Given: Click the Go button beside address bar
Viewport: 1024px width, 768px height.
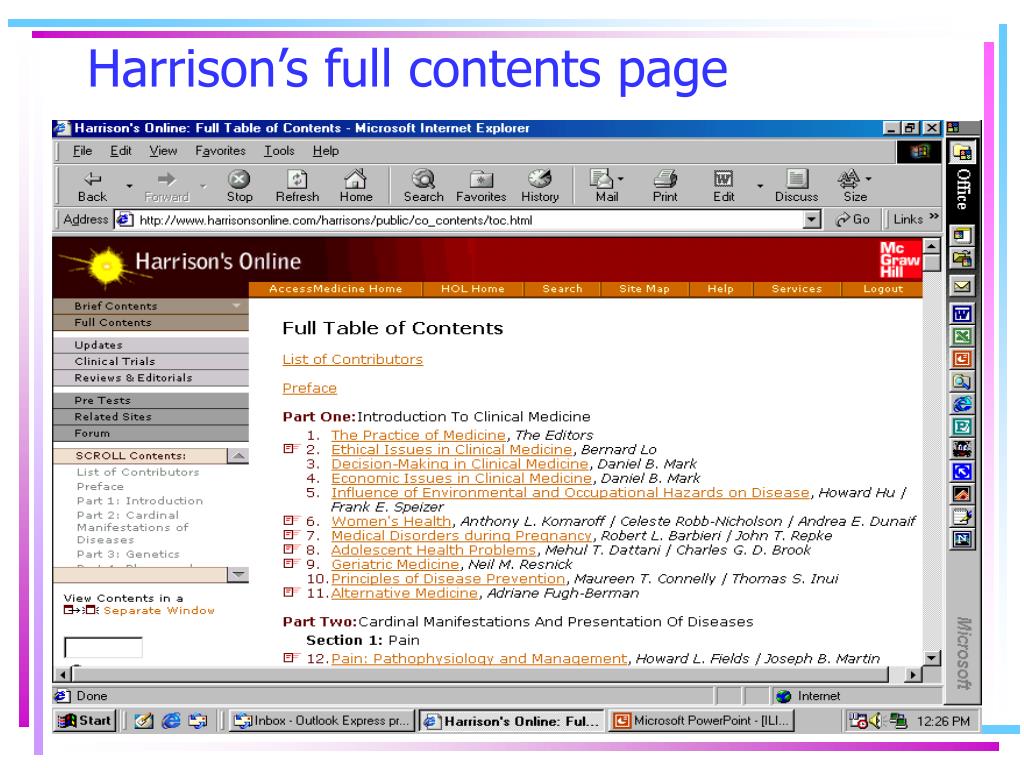Looking at the screenshot, I should pyautogui.click(x=853, y=219).
